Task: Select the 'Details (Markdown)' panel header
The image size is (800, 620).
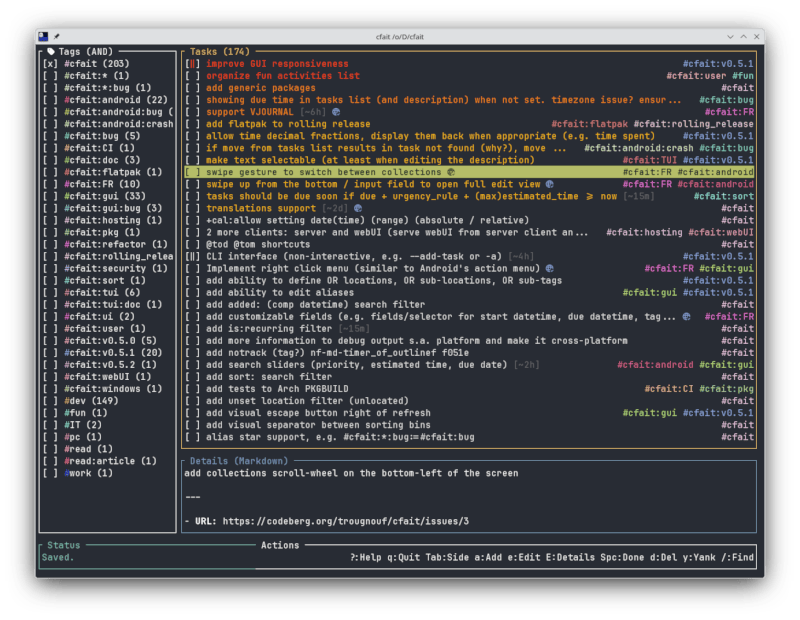Action: [x=232, y=461]
